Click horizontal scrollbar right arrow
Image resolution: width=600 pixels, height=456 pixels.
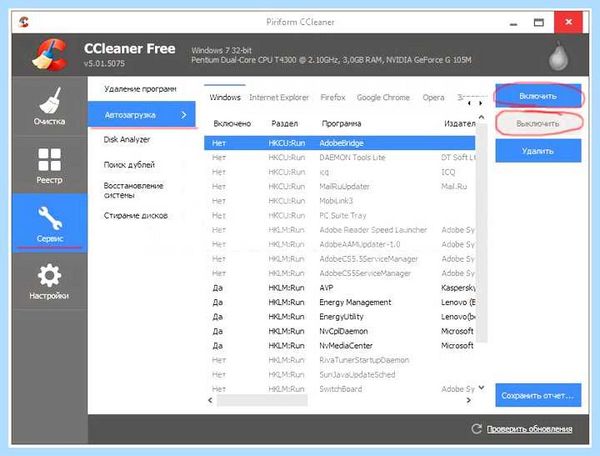469,400
